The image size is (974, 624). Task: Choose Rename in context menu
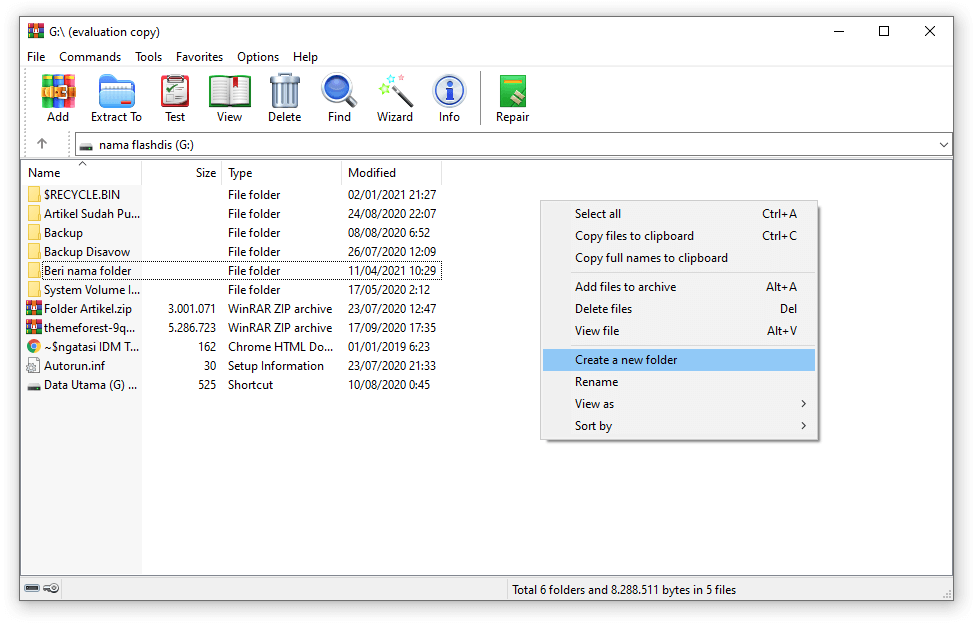coord(678,382)
